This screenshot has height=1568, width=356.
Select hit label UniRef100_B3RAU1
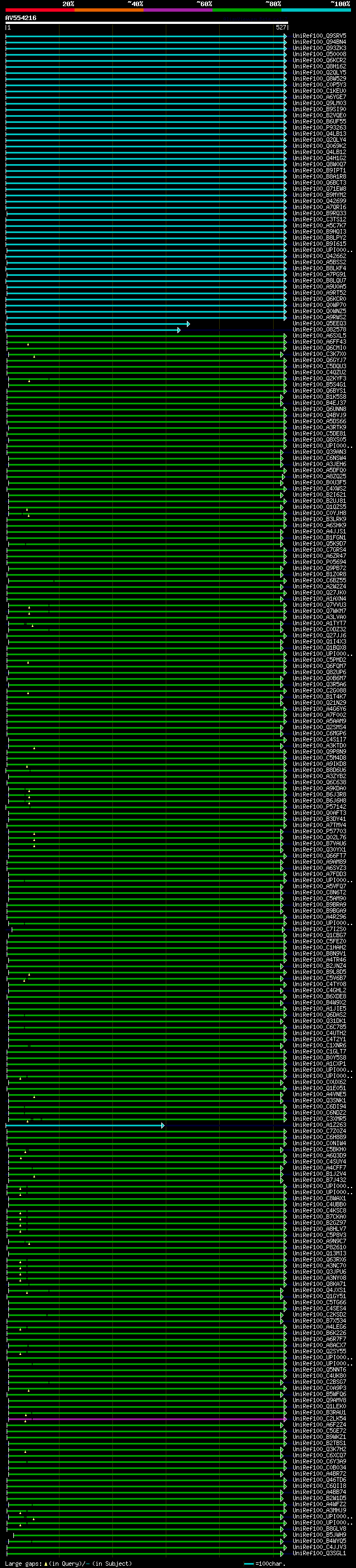[319, 1413]
